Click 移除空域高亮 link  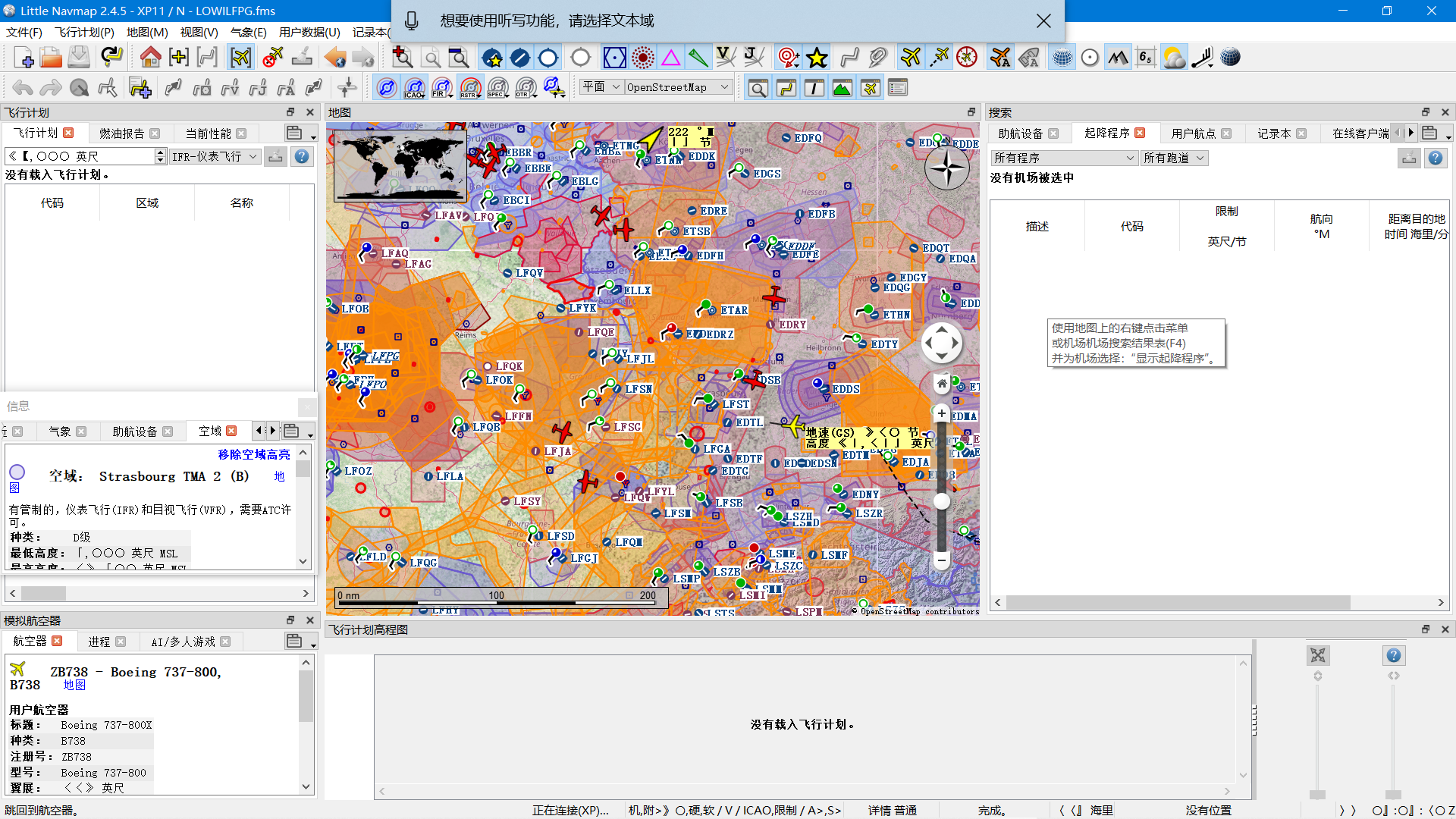tap(254, 454)
